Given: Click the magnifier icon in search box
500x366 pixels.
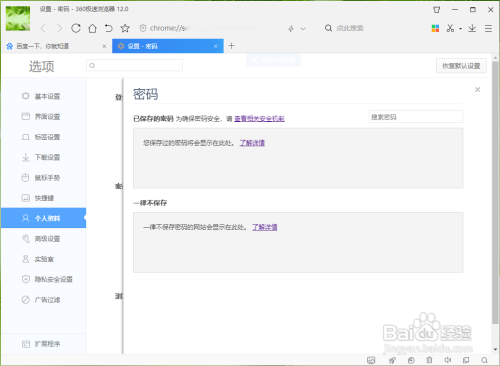Looking at the screenshot, I should click(x=328, y=28).
